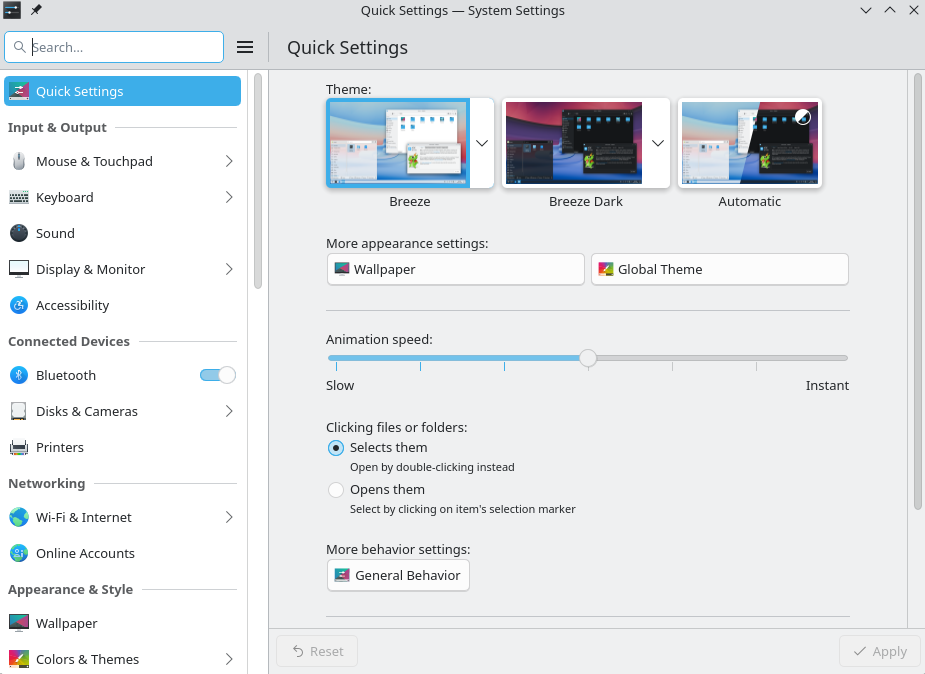Click the Display & Monitor icon
925x674 pixels.
19,269
